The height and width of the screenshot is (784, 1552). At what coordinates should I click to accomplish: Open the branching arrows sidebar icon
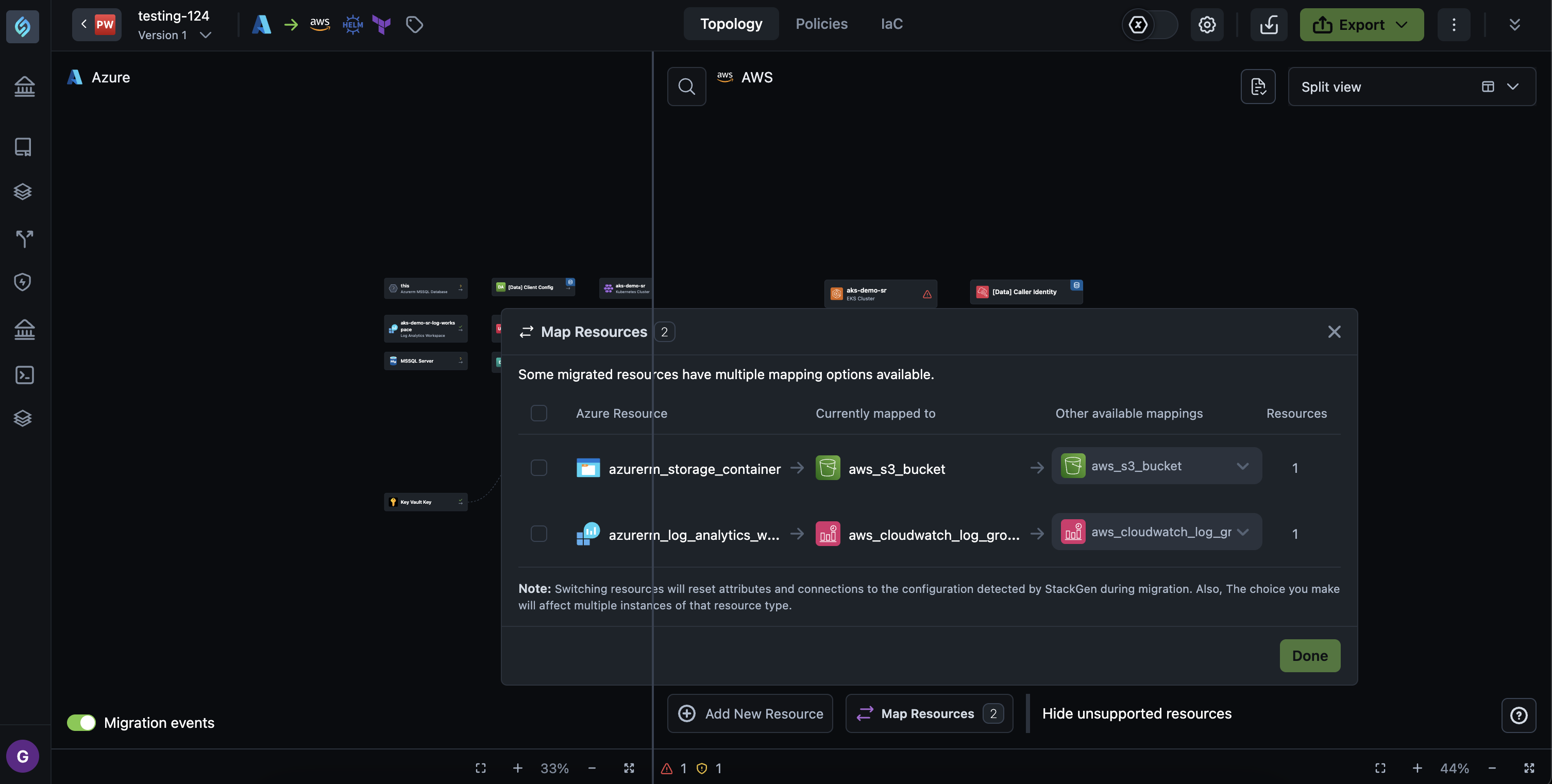click(x=24, y=238)
